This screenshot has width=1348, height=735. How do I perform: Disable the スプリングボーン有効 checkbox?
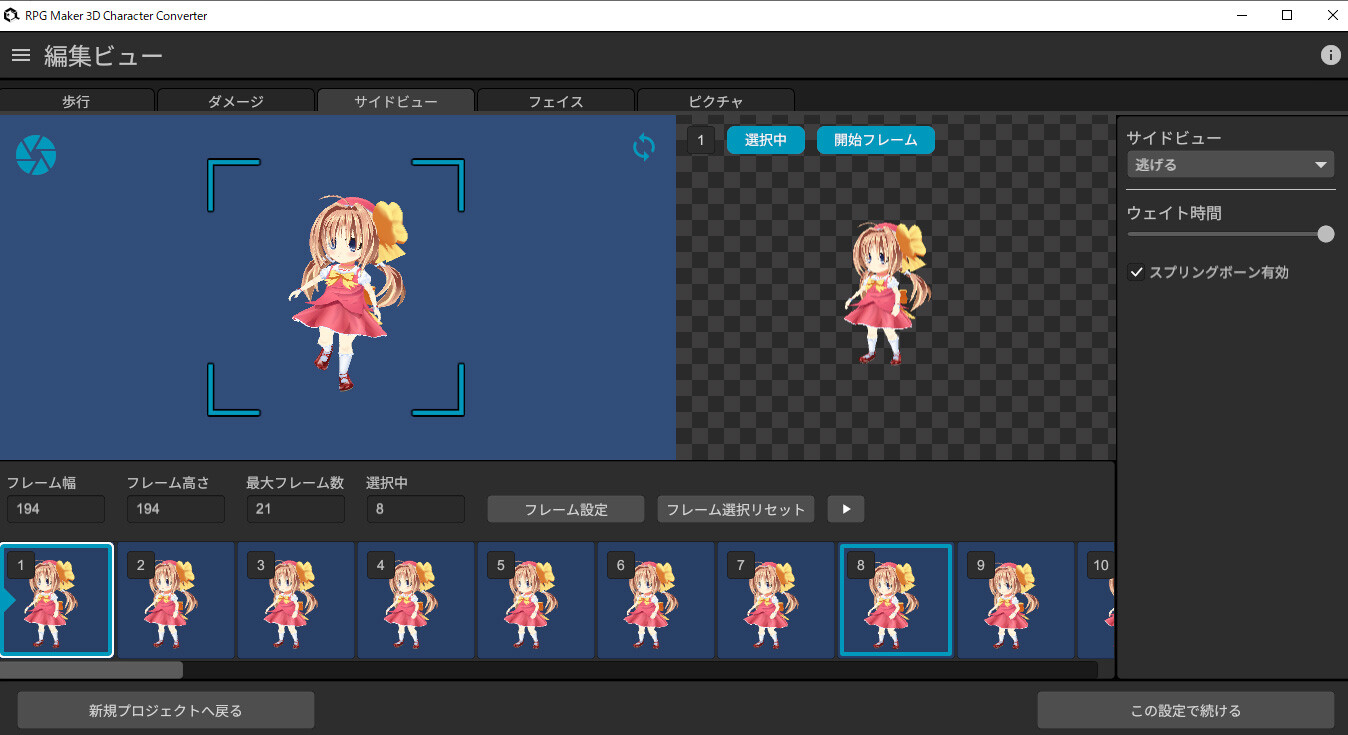click(1135, 271)
